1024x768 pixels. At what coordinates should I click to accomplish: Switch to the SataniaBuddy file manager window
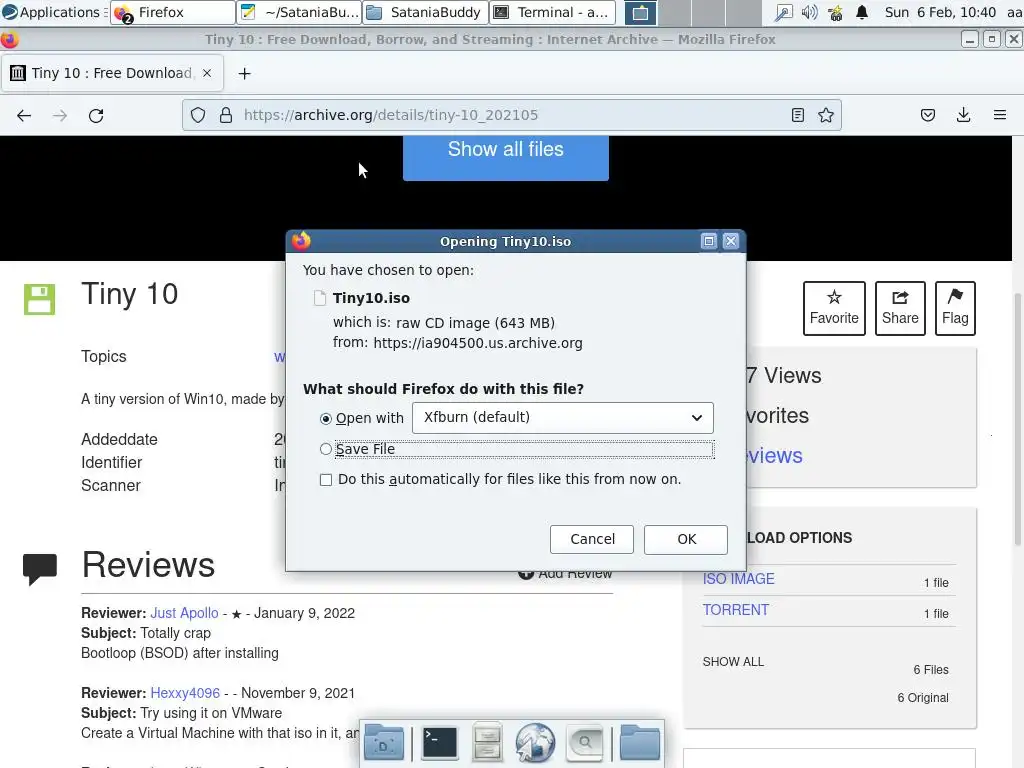coord(424,12)
